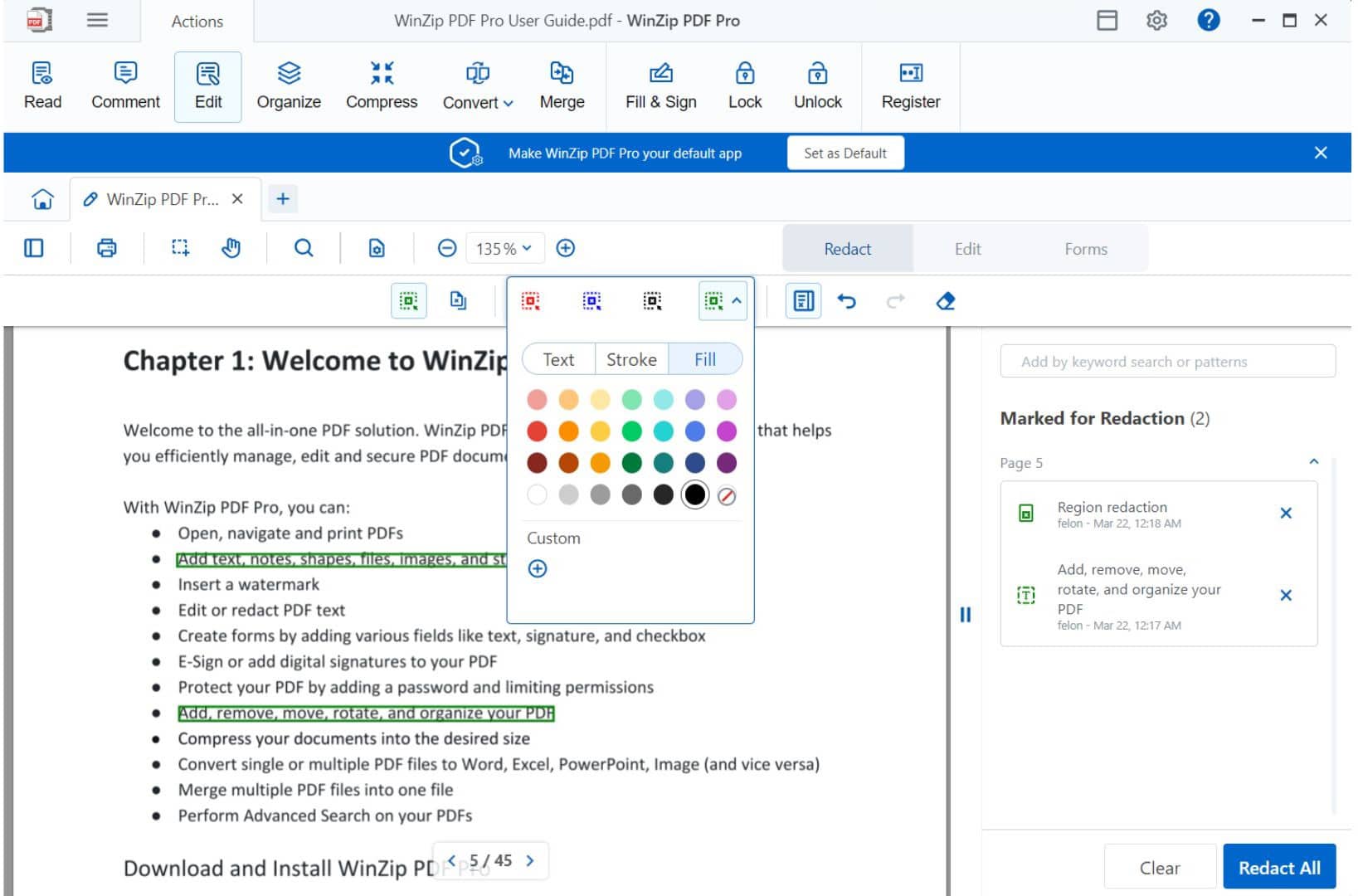This screenshot has width=1358, height=896.
Task: Zoom out with the minus button
Action: (447, 248)
